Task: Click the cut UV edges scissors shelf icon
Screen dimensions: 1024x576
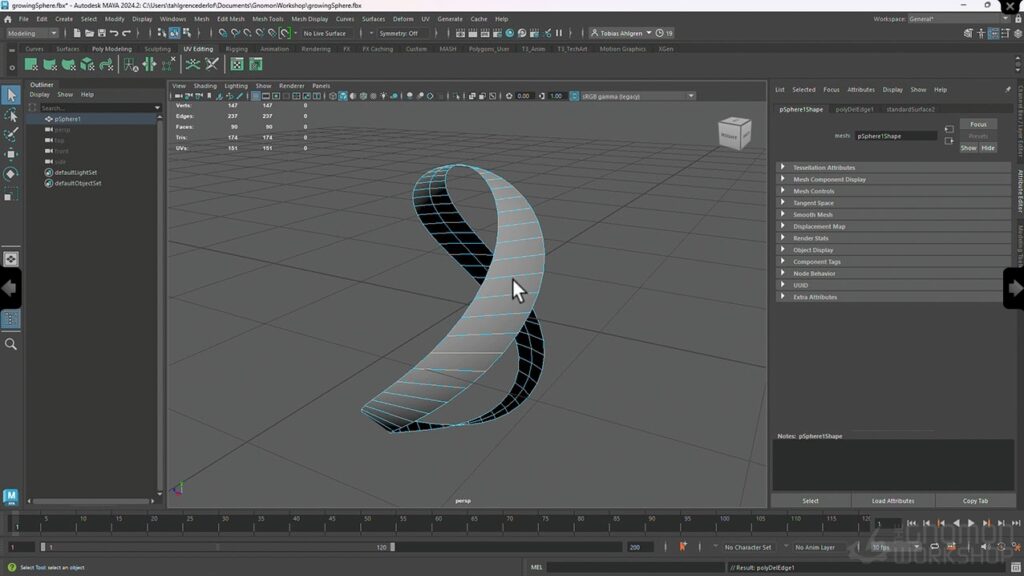Action: click(x=212, y=64)
